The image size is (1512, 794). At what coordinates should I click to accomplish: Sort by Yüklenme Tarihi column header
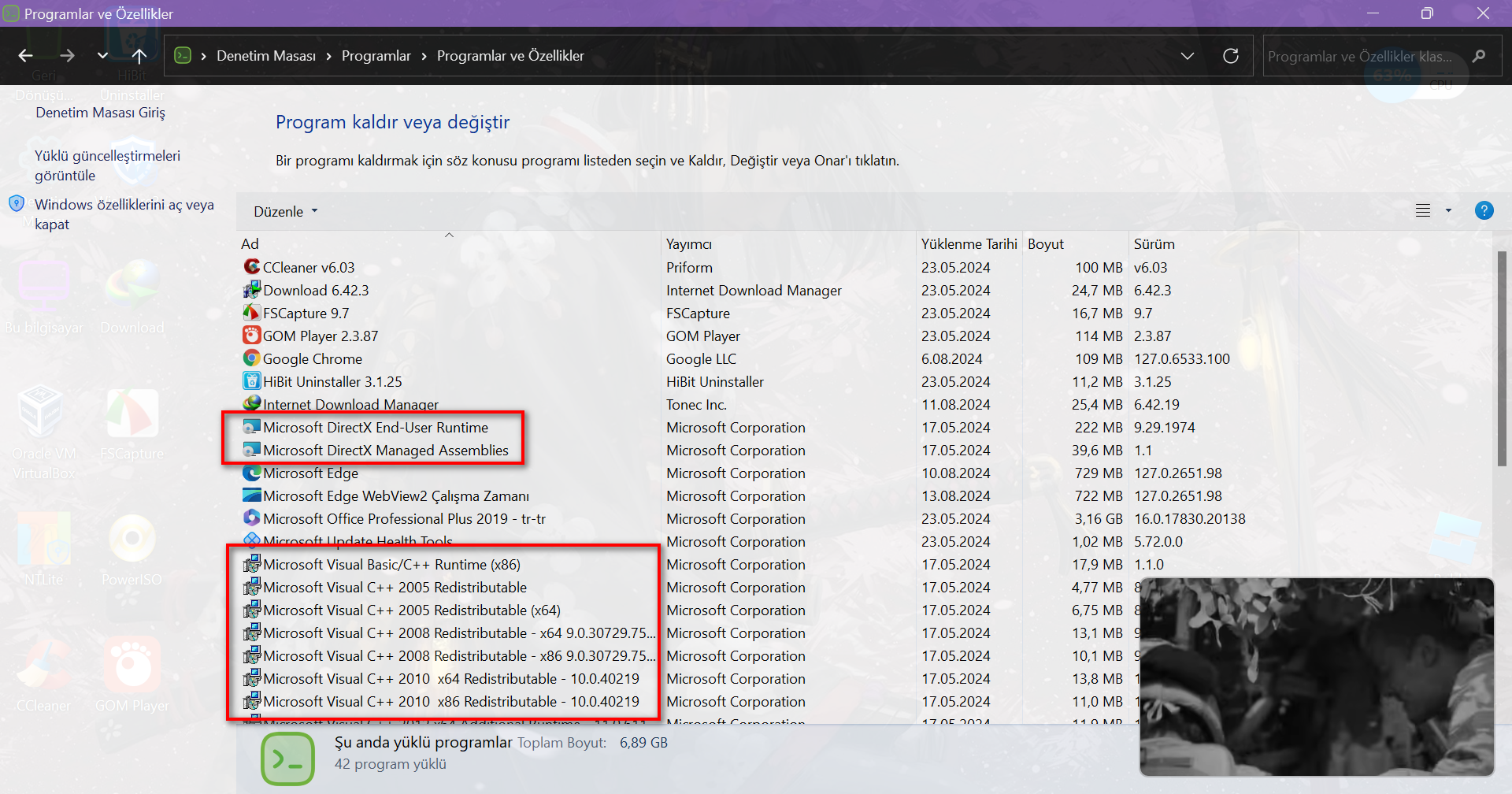[x=969, y=243]
